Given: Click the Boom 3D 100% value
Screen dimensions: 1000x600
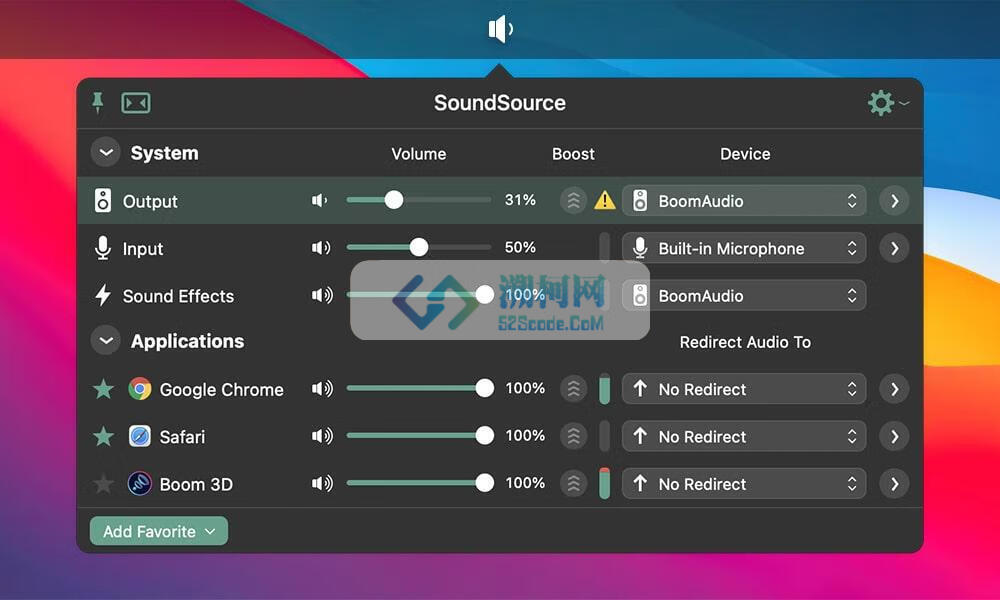Looking at the screenshot, I should tap(526, 483).
